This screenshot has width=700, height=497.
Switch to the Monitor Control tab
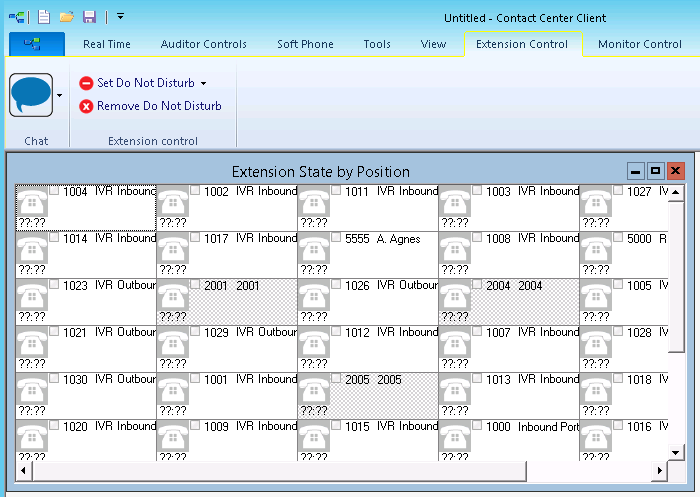point(640,44)
